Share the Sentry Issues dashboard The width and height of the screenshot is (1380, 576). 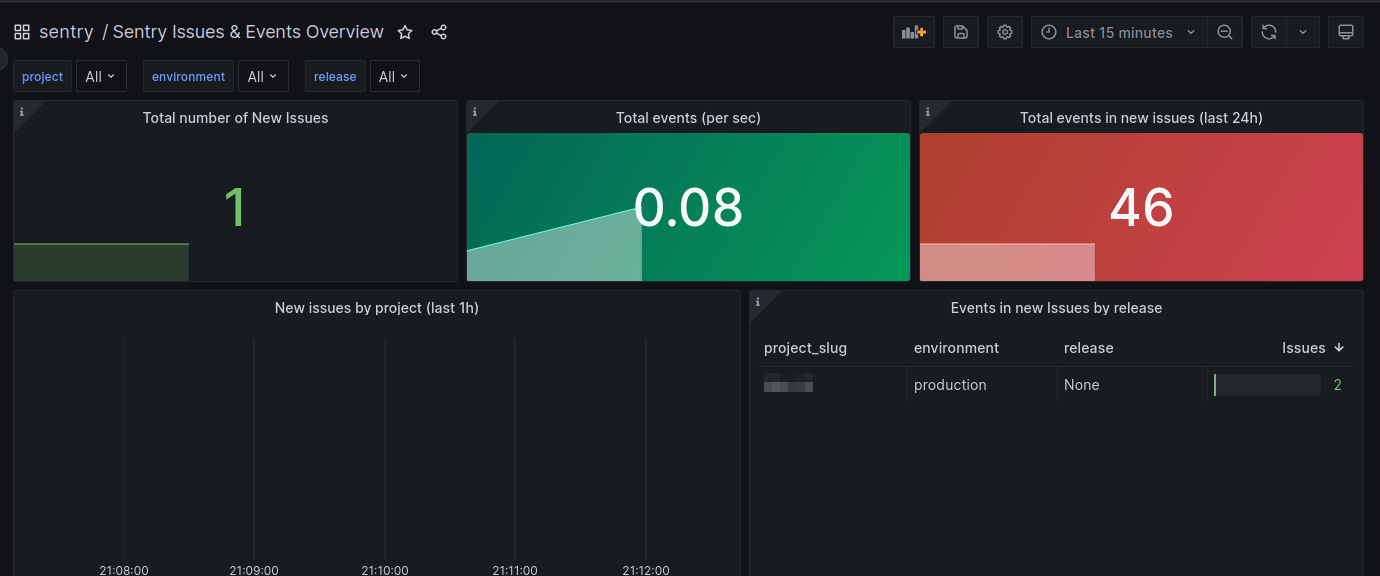click(438, 31)
